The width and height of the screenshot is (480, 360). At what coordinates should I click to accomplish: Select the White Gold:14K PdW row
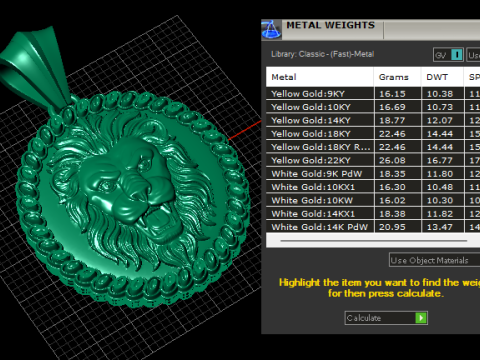point(373,227)
